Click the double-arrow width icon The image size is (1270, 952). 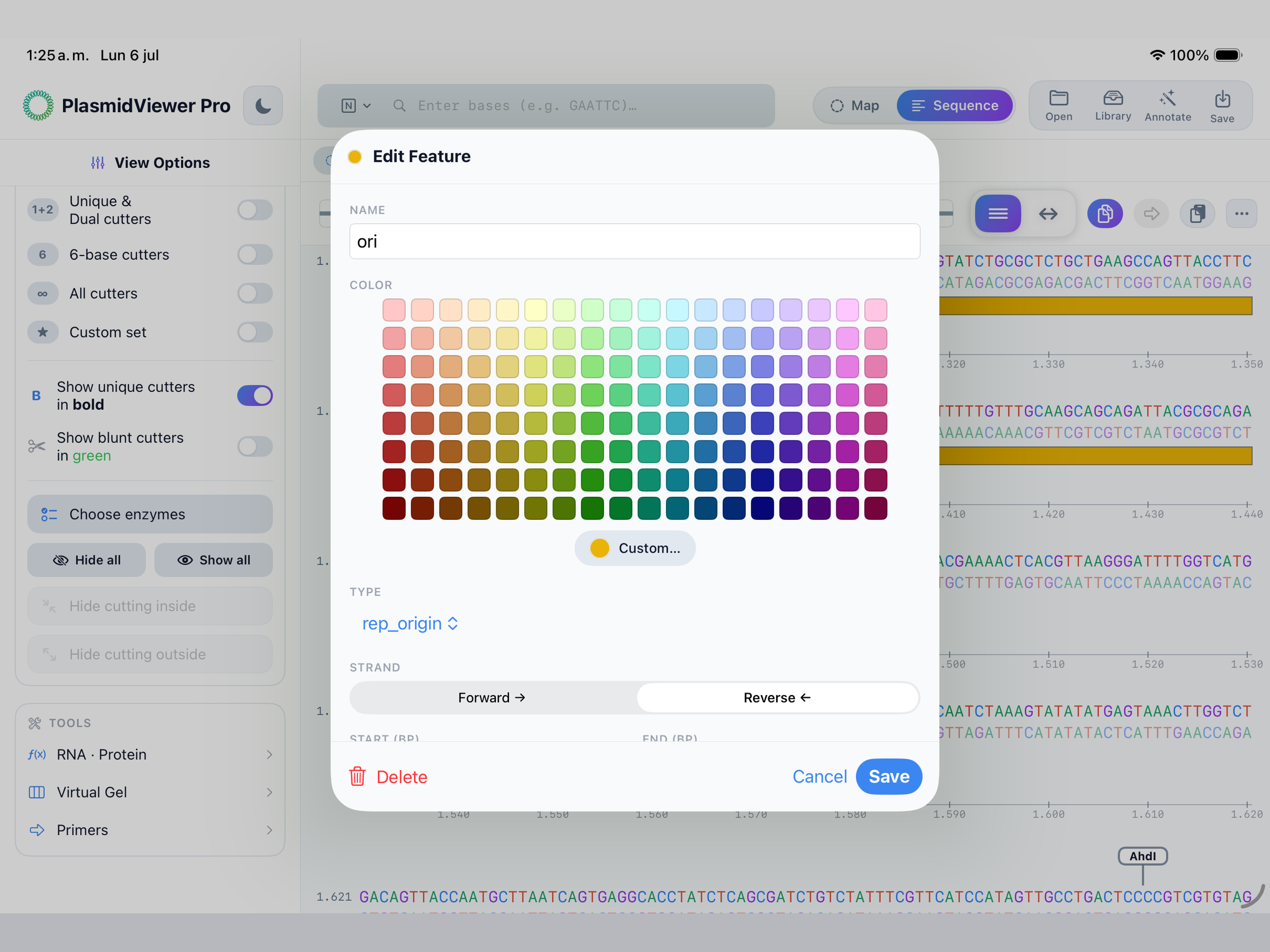tap(1048, 214)
